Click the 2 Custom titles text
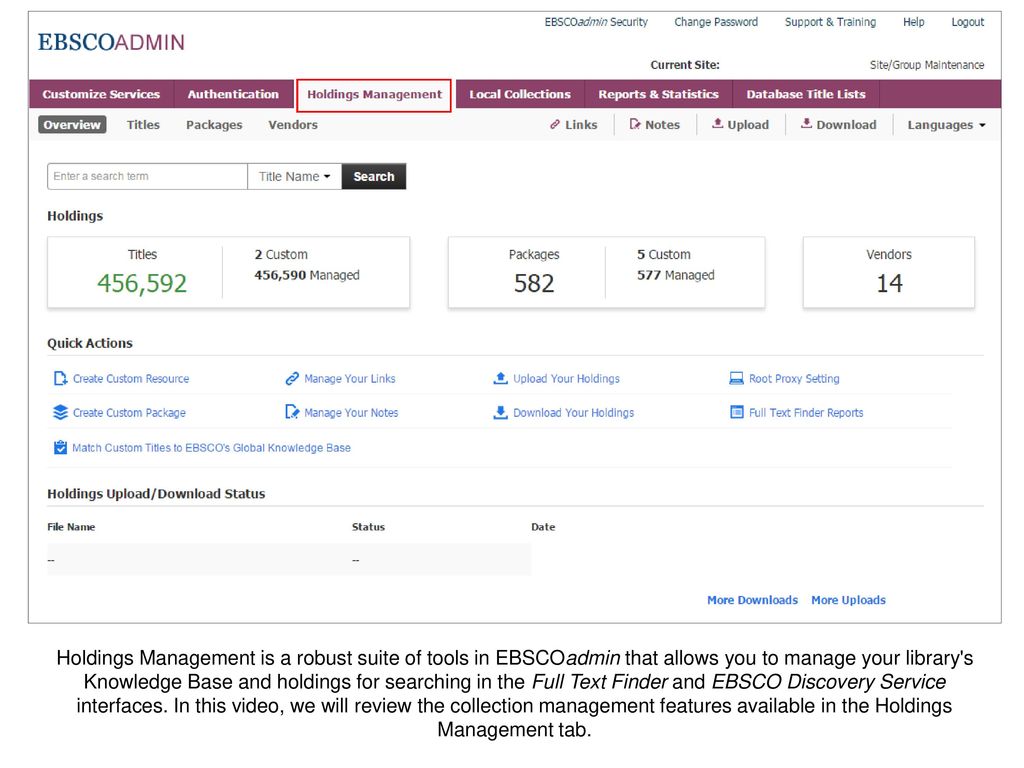 coord(281,255)
